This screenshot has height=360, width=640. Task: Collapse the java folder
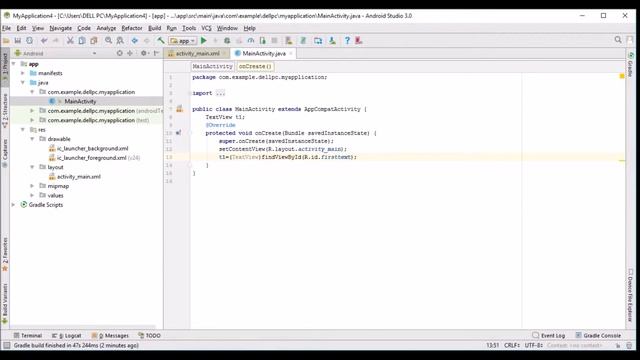click(x=23, y=82)
